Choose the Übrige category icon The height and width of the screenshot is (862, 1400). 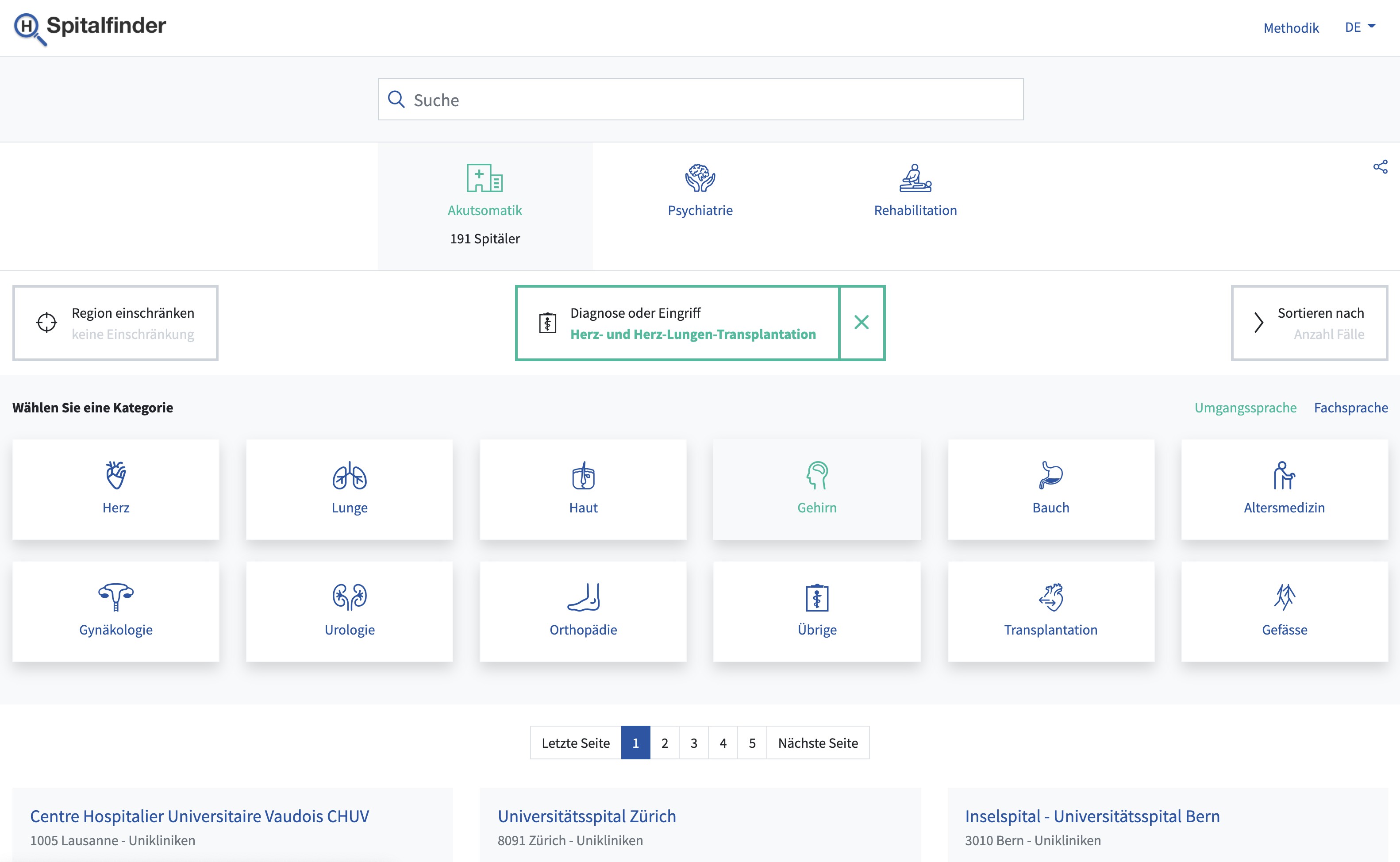(x=817, y=597)
